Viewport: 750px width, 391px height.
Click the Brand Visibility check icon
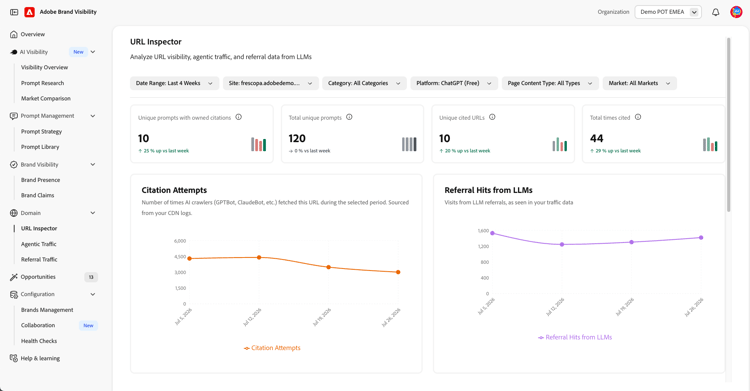[x=13, y=165]
